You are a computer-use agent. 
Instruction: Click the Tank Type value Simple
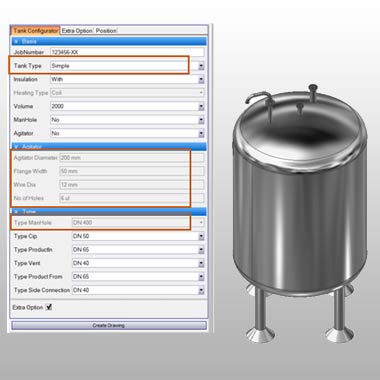60,66
